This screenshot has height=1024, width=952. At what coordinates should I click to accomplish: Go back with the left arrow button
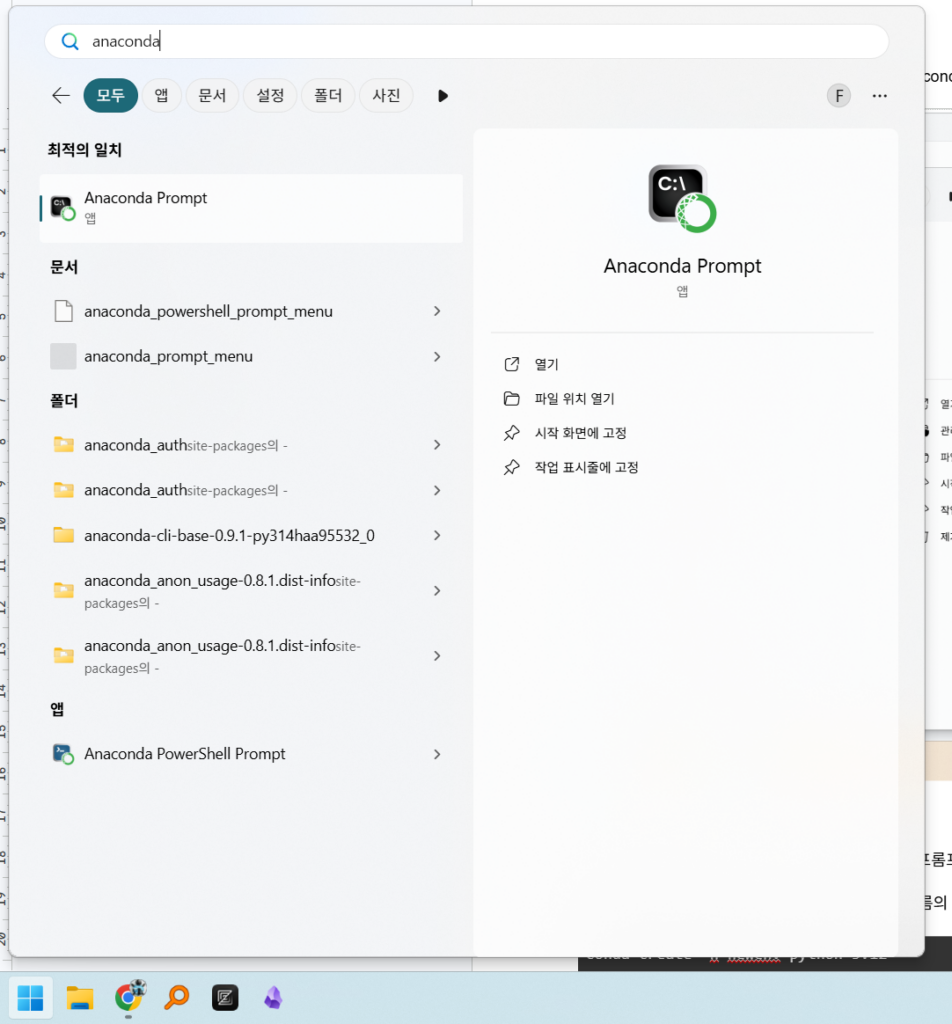(x=61, y=95)
